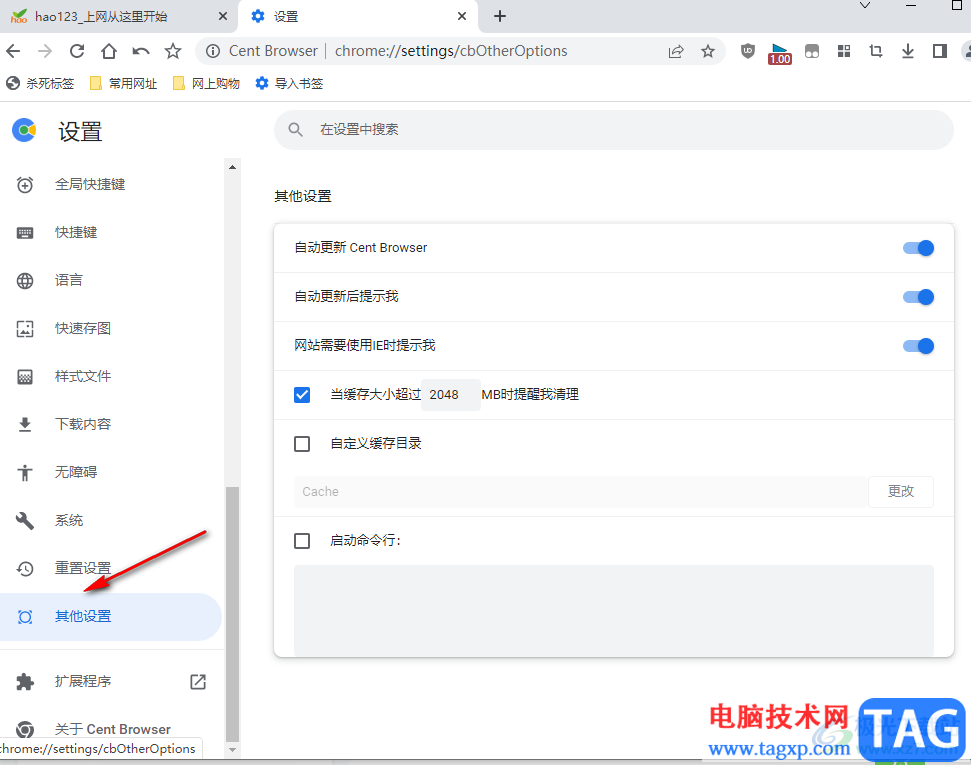971x765 pixels.
Task: Reload the current page
Action: (x=77, y=51)
